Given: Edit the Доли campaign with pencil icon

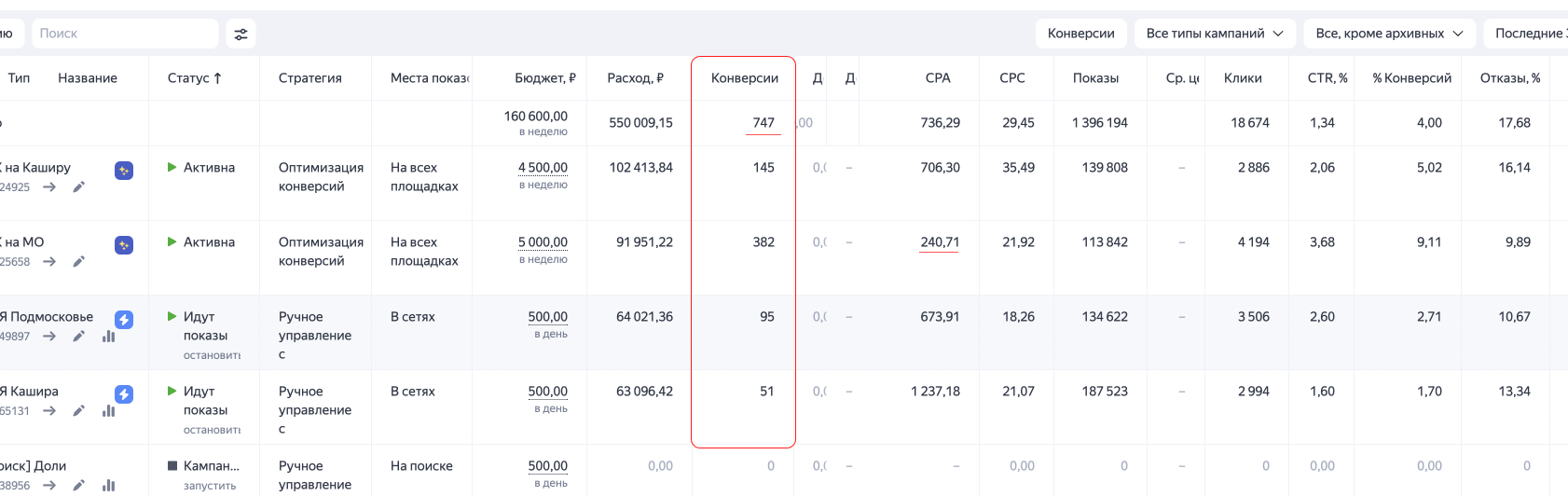Looking at the screenshot, I should (x=79, y=486).
